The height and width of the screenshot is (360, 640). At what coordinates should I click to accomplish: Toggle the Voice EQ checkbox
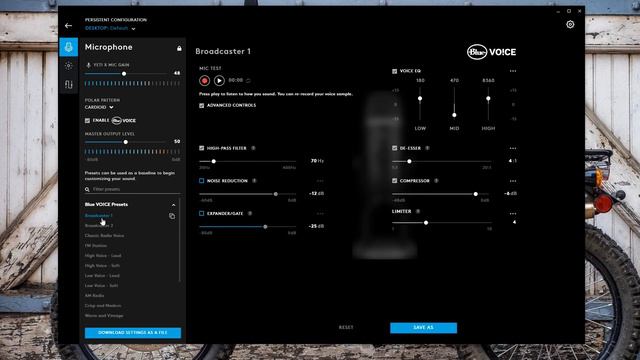[x=394, y=71]
